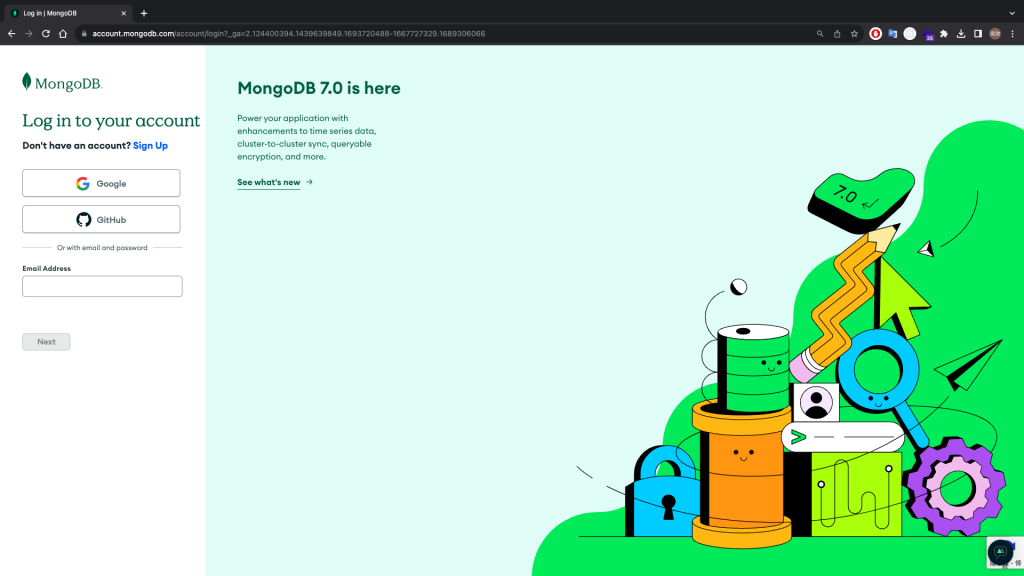Click the MongoDB leaf logo
The height and width of the screenshot is (576, 1024).
(x=62, y=82)
